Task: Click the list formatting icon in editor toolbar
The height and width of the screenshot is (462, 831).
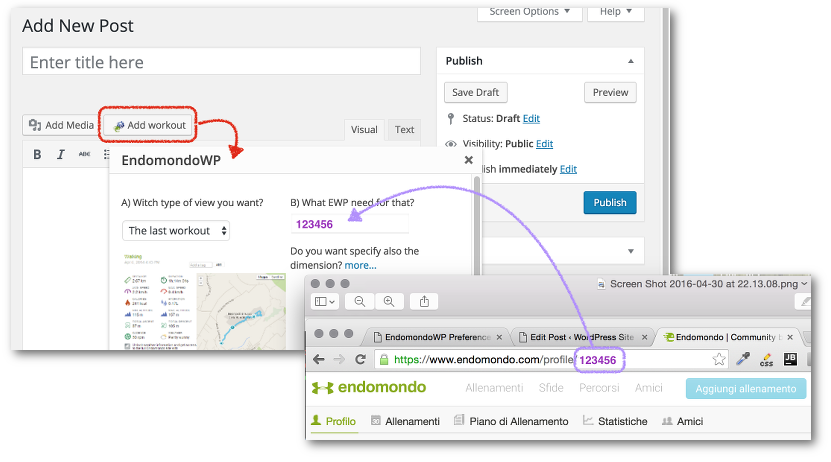Action: click(x=107, y=154)
